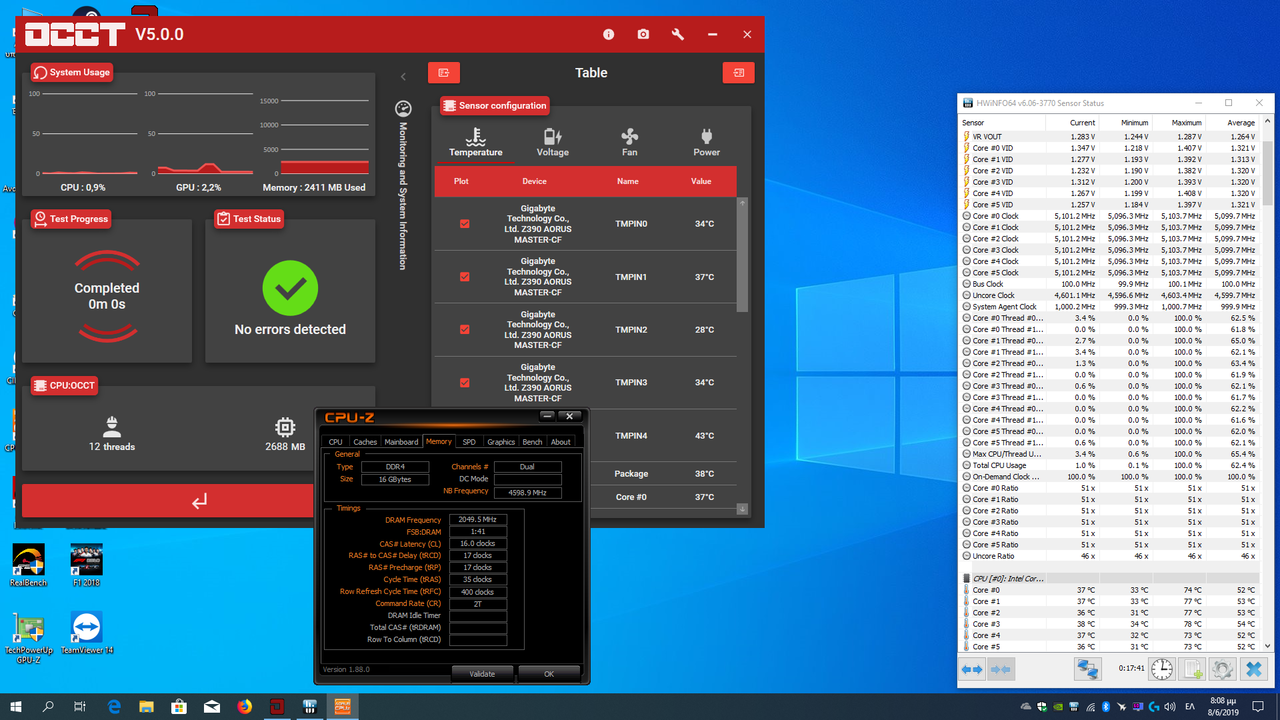Close HWiNFO sensors with blue X icon
Screen dimensions: 1280x720
point(1254,669)
